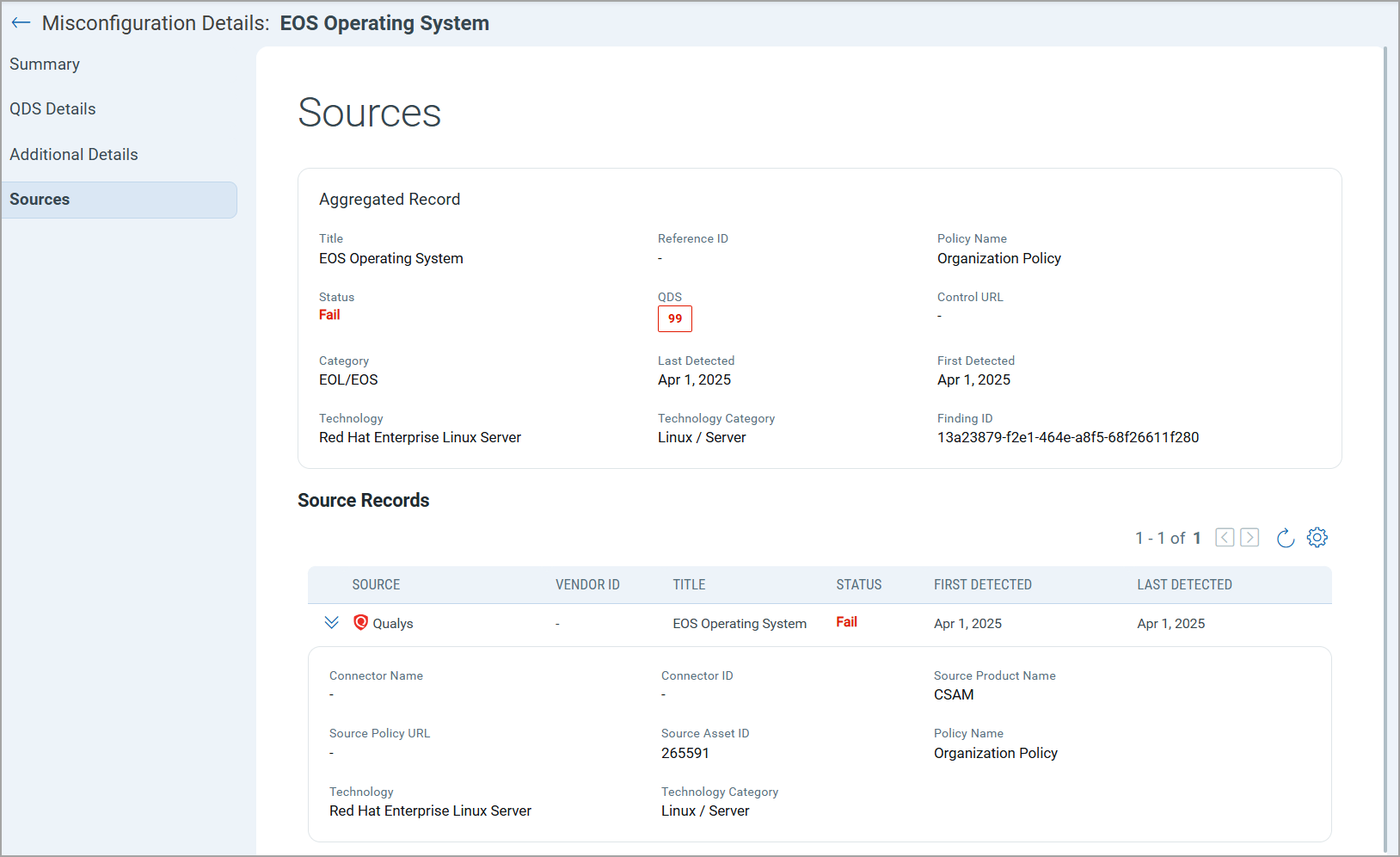Select the Qualys source name text
The height and width of the screenshot is (857, 1400).
point(393,624)
